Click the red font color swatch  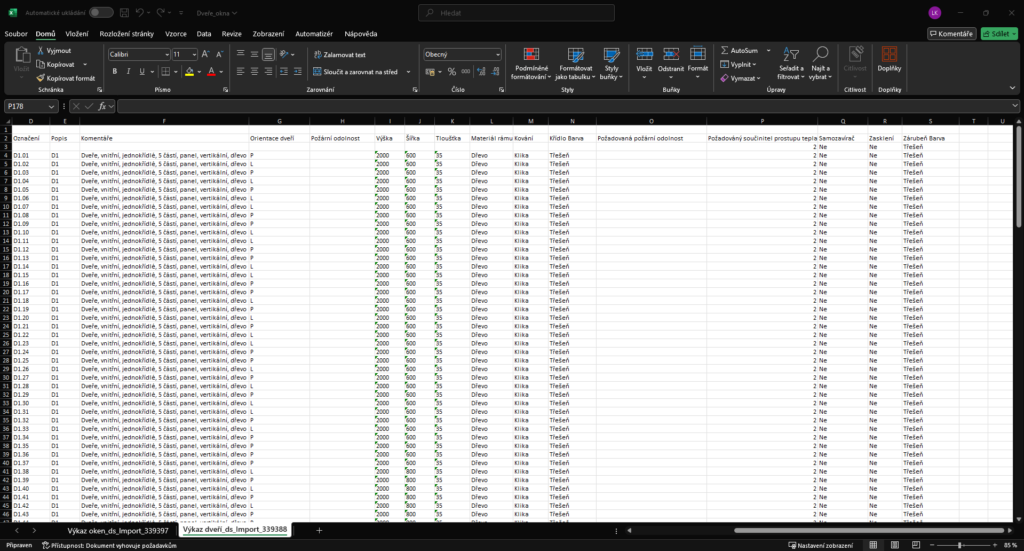(211, 71)
